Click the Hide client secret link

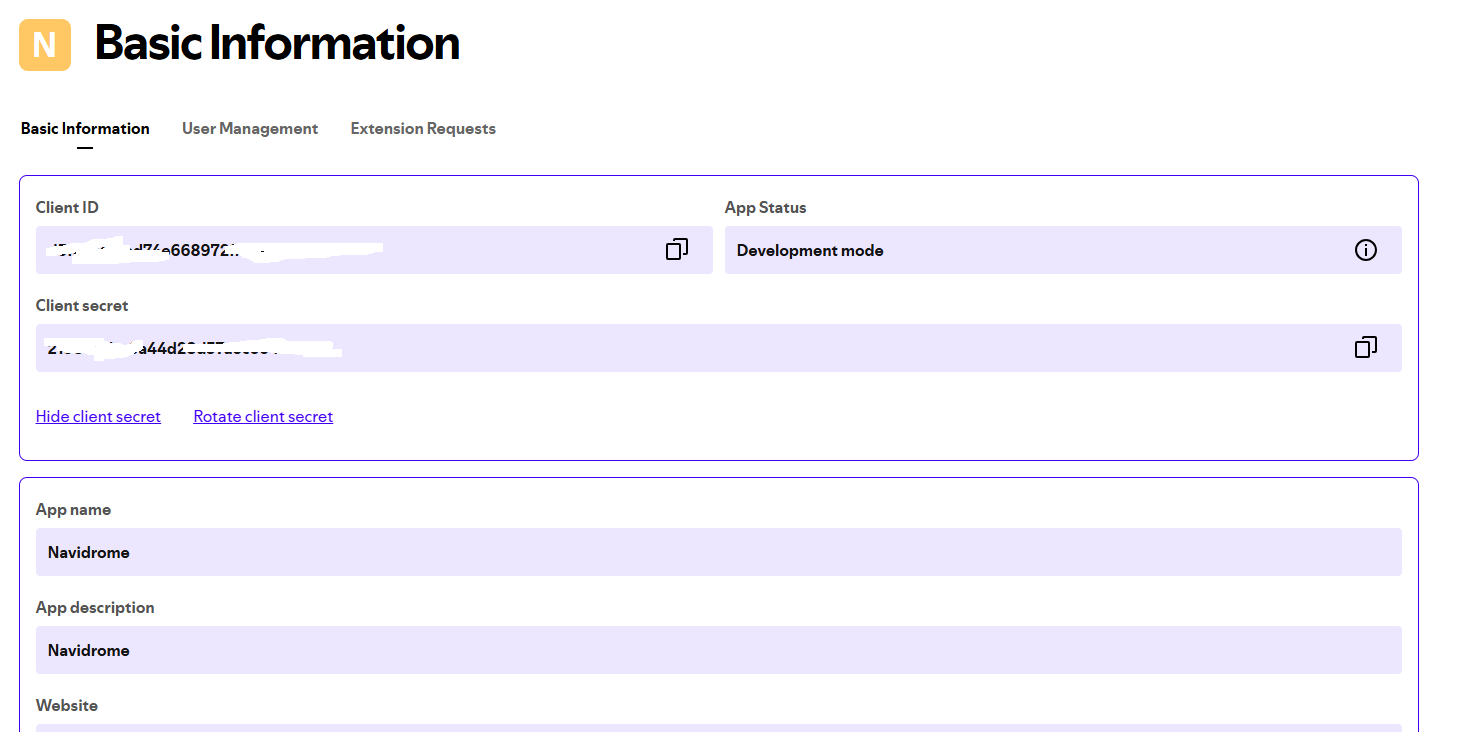coord(98,417)
